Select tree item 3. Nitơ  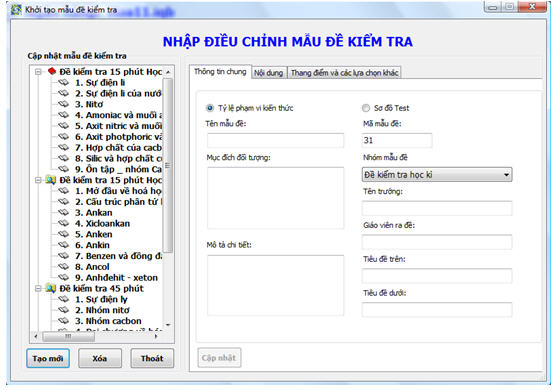pyautogui.click(x=89, y=104)
